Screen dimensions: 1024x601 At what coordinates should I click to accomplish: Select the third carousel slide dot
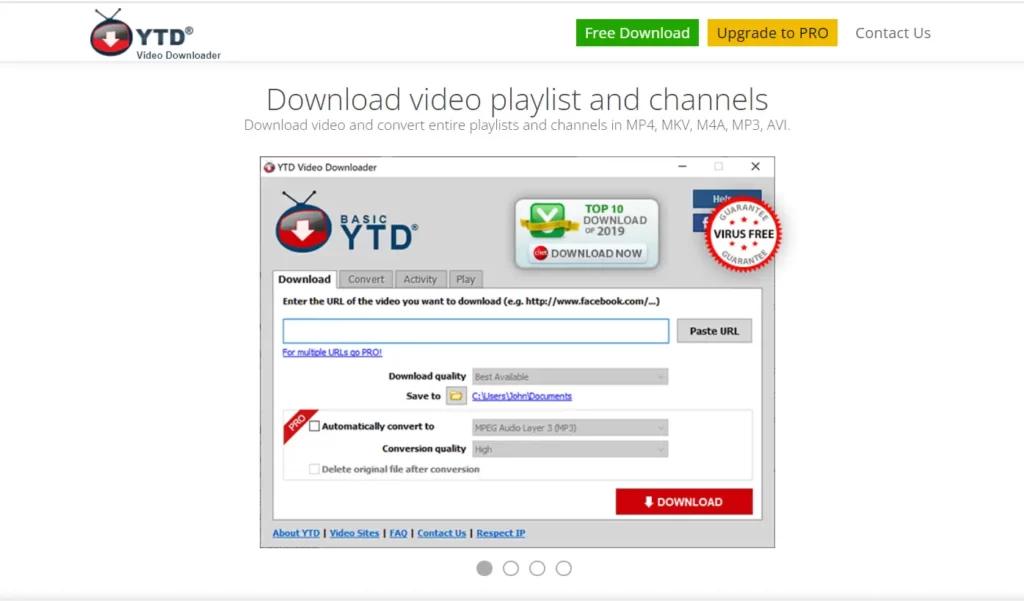pos(537,568)
